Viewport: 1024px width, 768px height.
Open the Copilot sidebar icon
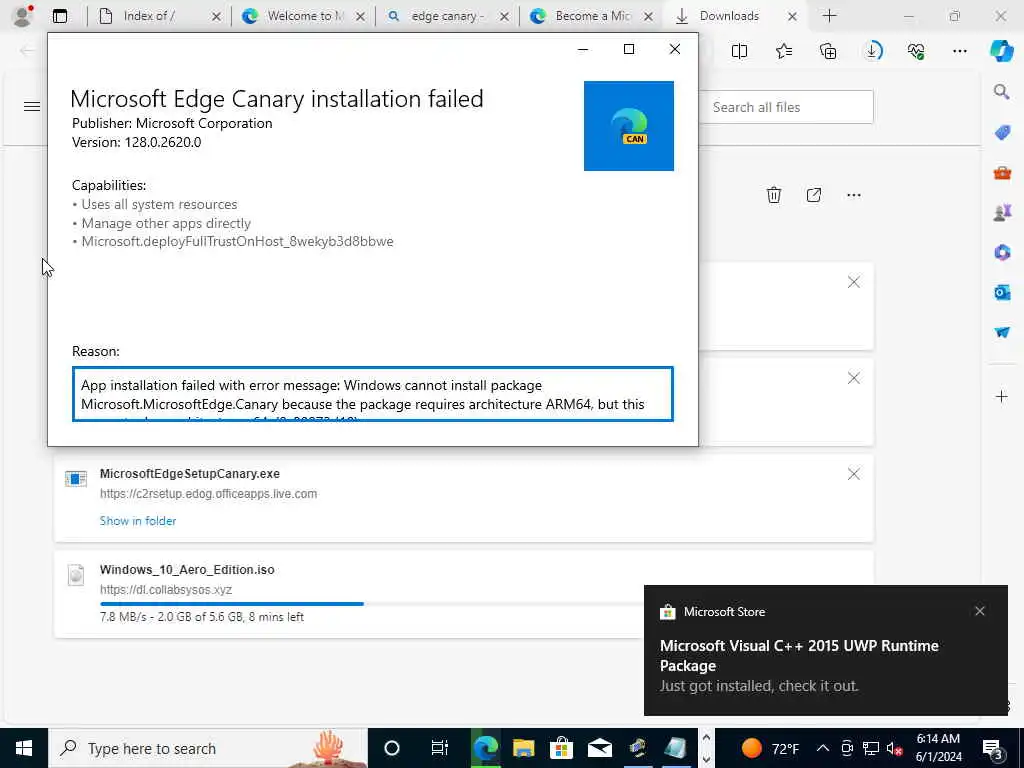(x=1002, y=51)
